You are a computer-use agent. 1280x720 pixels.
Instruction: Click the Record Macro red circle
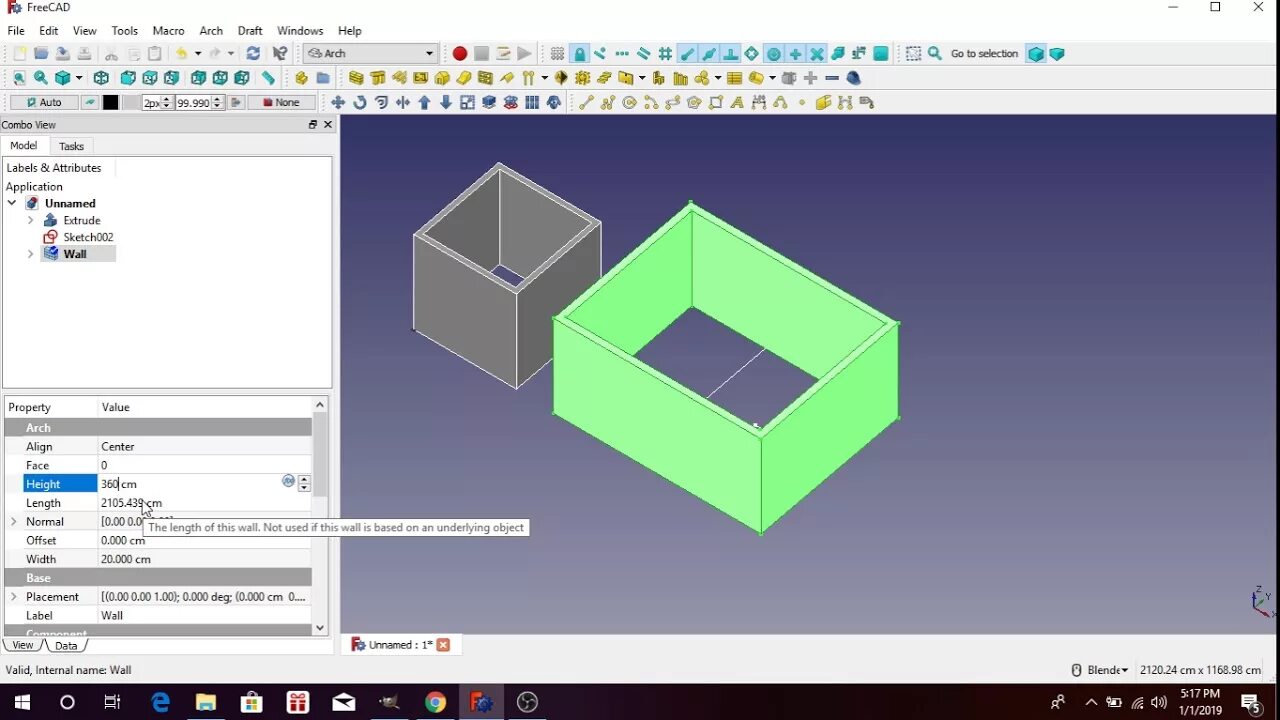[x=459, y=53]
